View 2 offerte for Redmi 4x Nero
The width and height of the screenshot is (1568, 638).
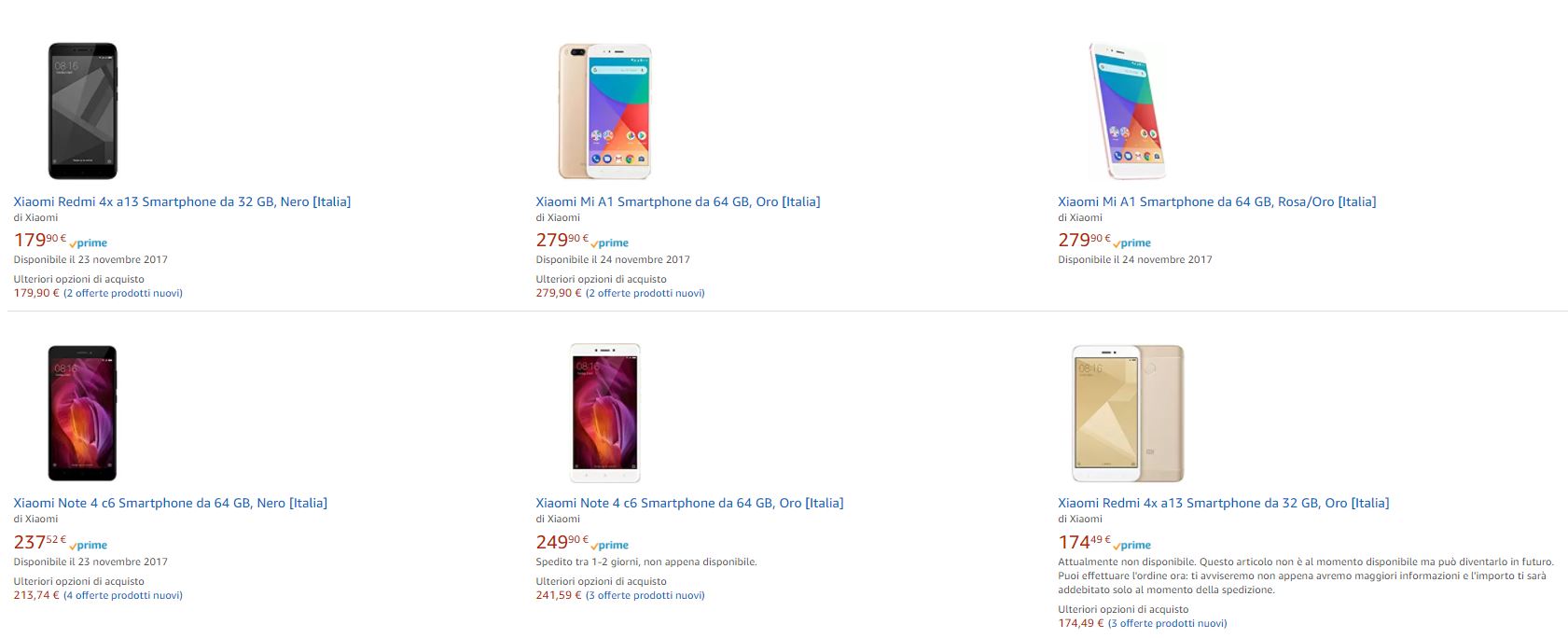[x=123, y=293]
